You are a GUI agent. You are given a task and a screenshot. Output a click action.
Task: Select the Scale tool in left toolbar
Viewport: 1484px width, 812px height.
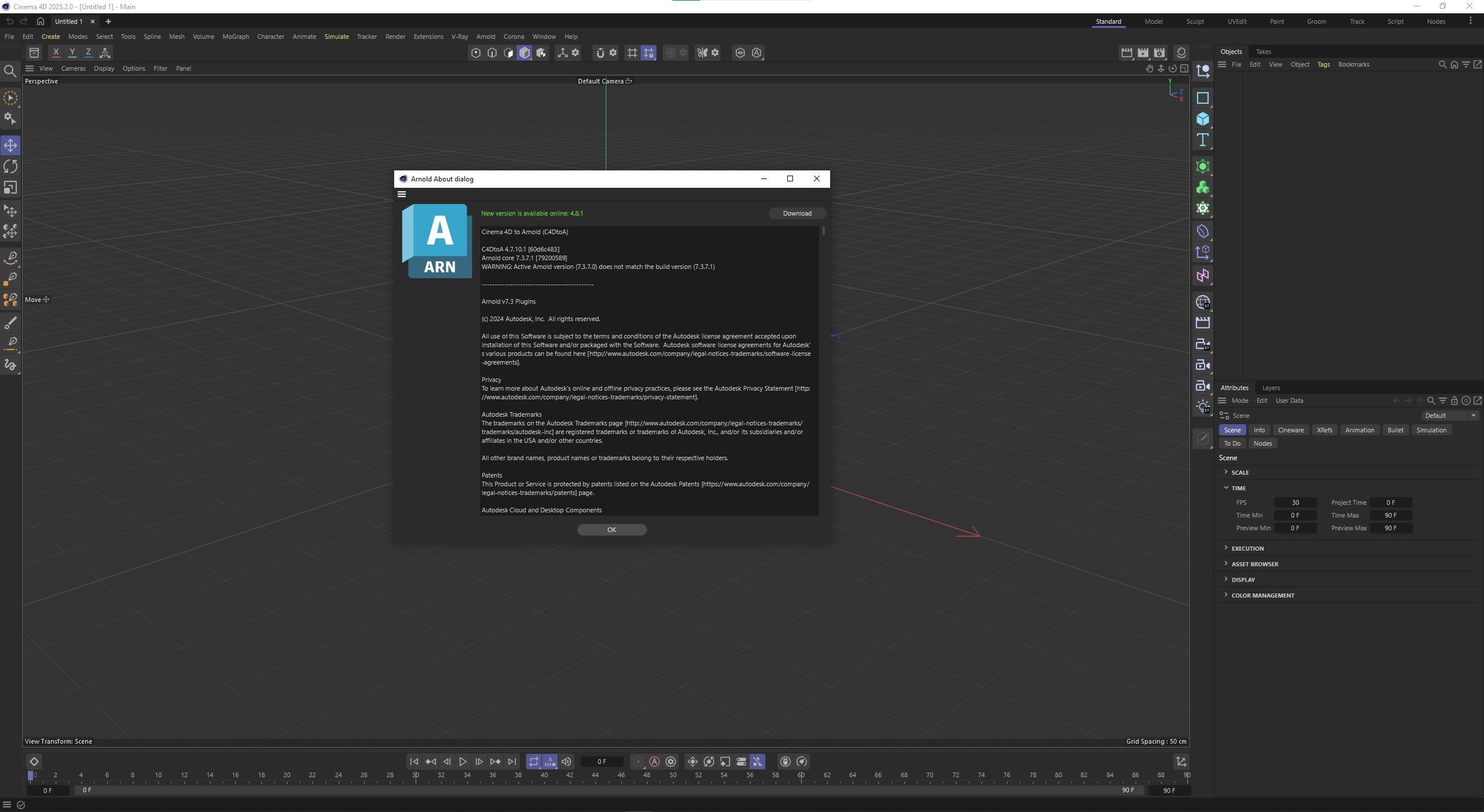point(10,188)
